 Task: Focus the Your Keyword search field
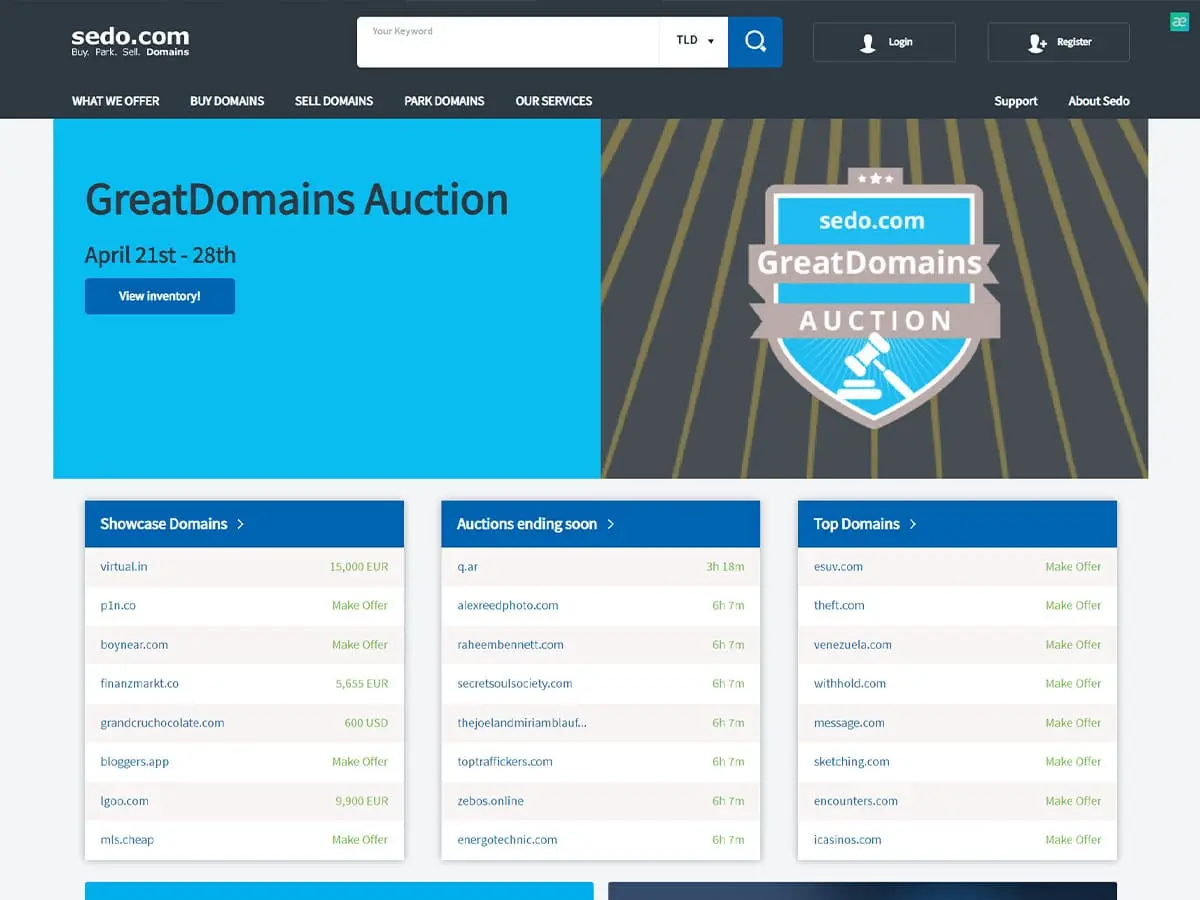(508, 45)
